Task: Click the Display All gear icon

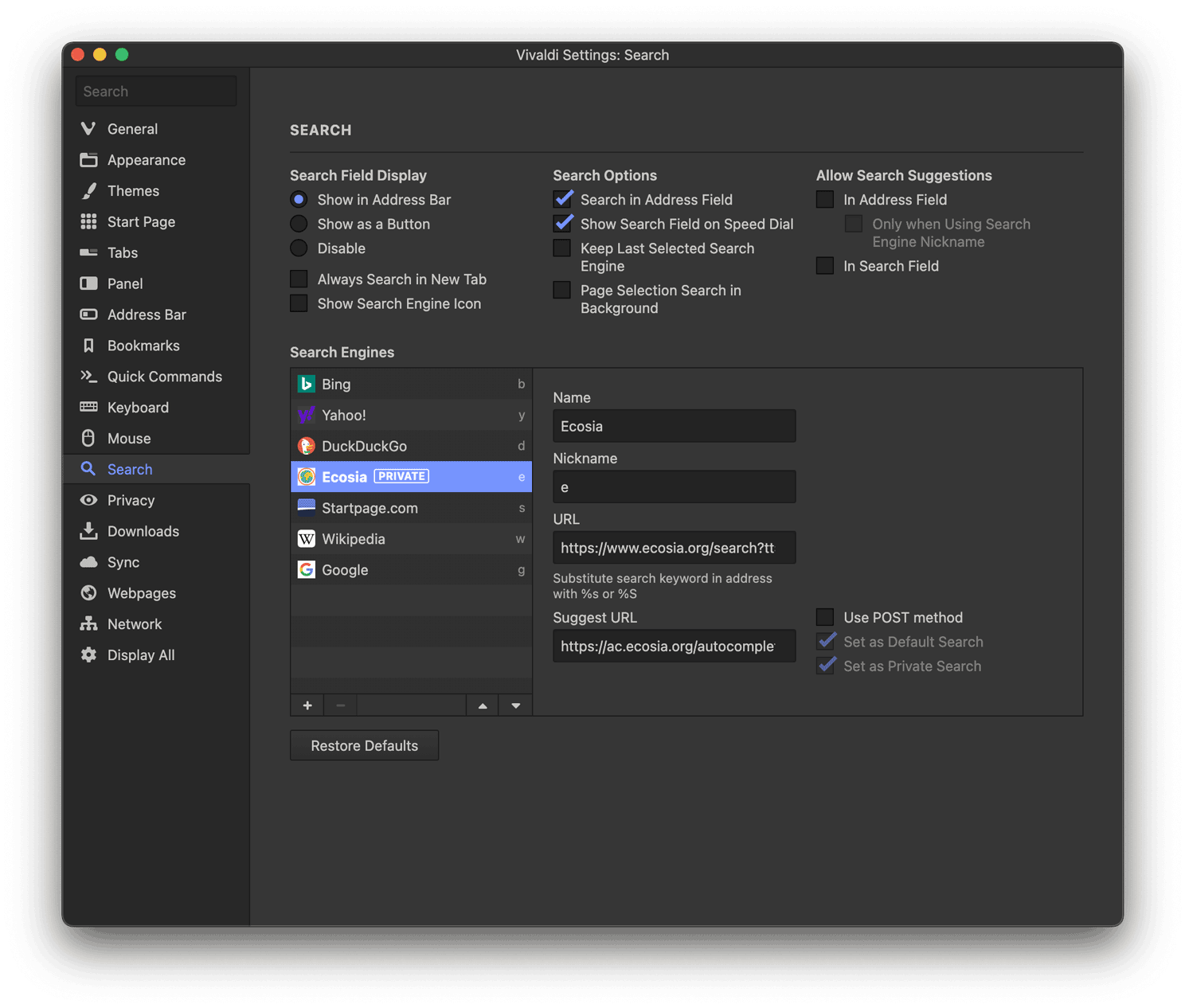Action: pos(88,654)
